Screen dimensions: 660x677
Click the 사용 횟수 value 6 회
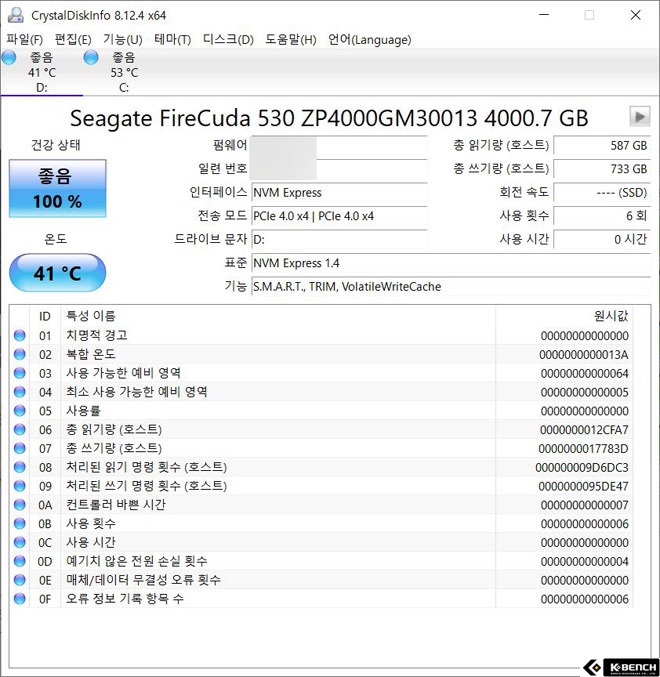pyautogui.click(x=602, y=216)
